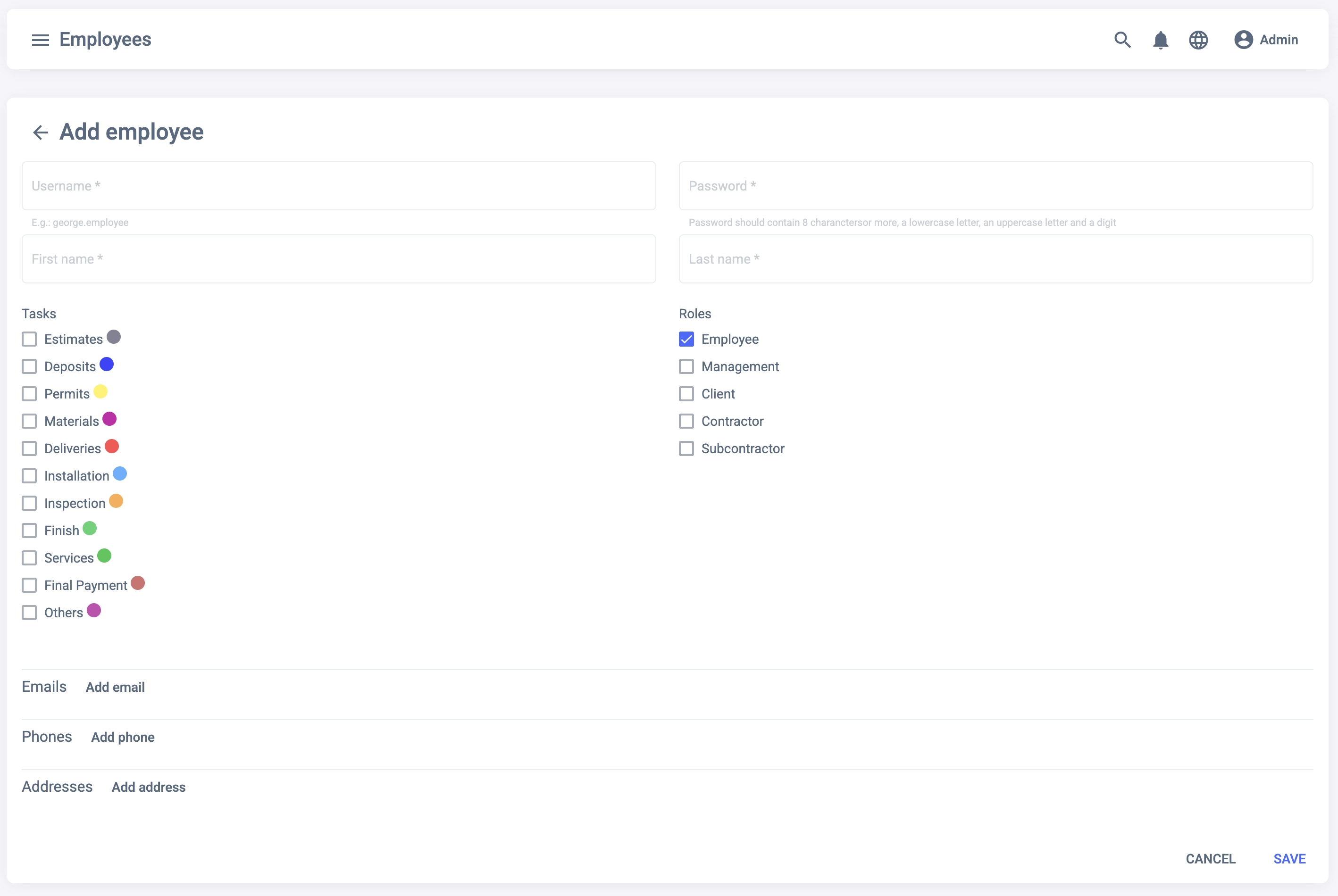Check the Estimates task checkbox
Screen dimensions: 1338x896
(29, 340)
